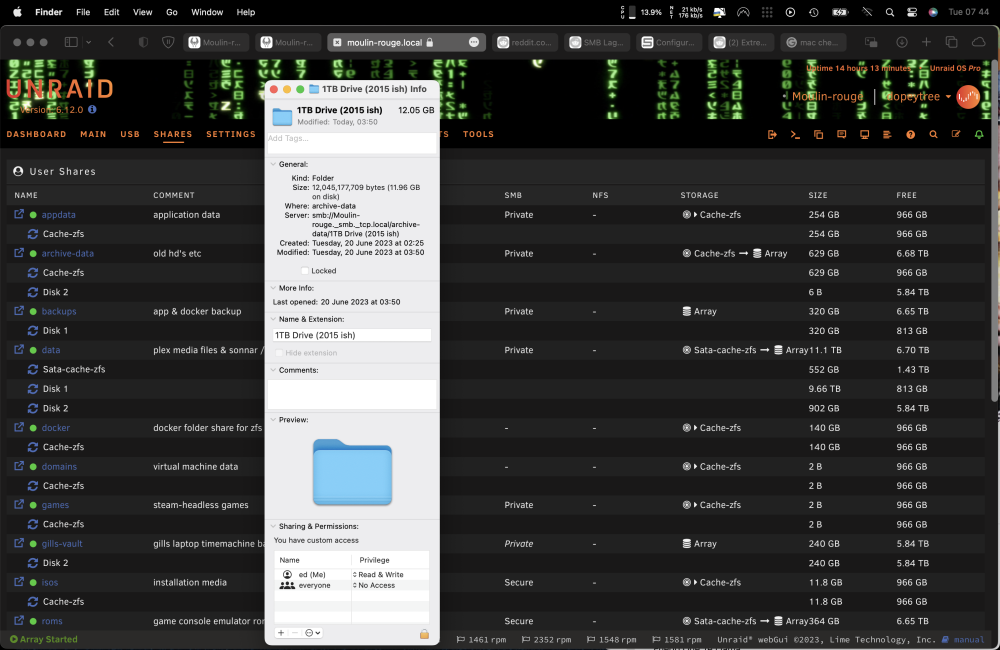Open the Finder Go menu
The width and height of the screenshot is (1000, 650).
[172, 12]
